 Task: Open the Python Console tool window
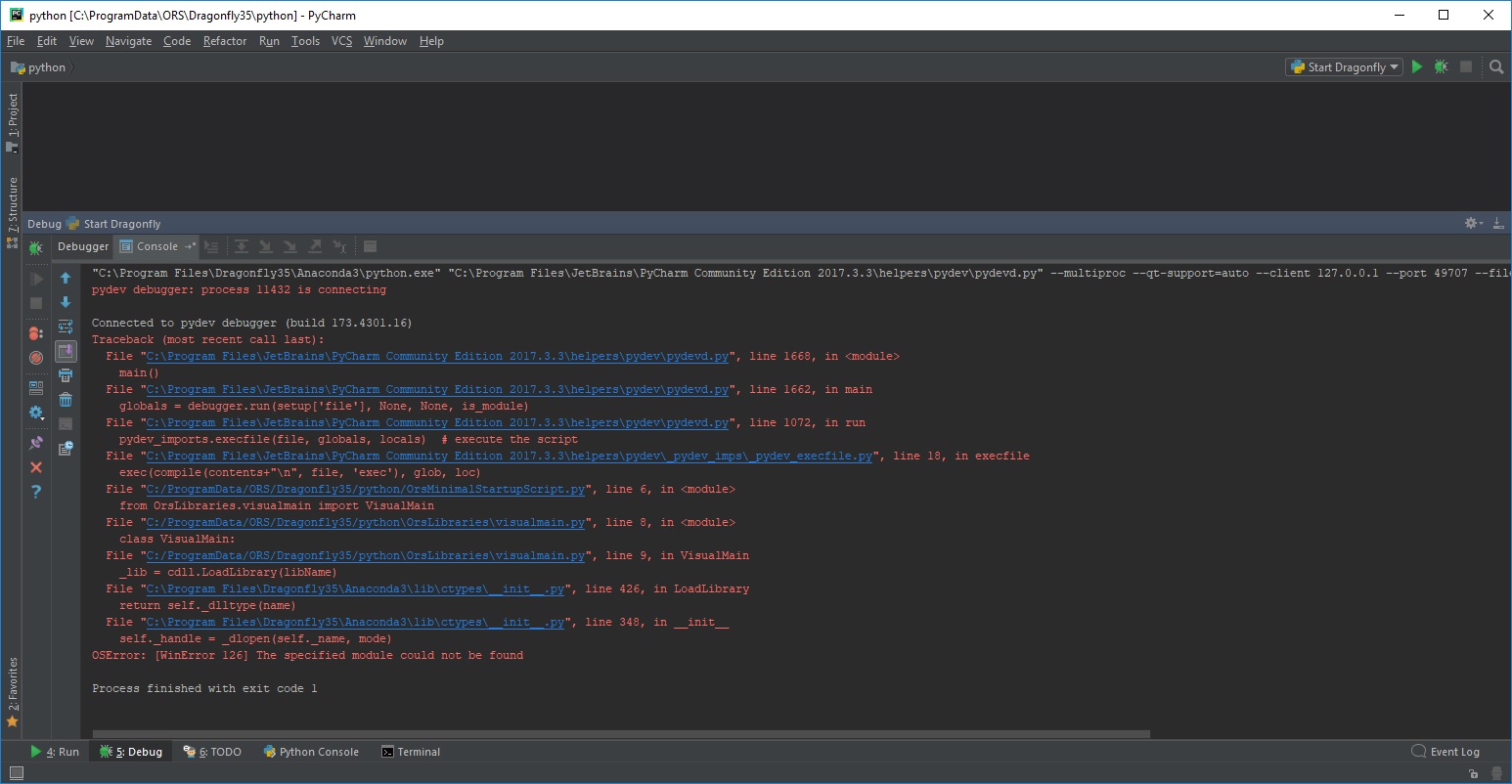point(311,752)
